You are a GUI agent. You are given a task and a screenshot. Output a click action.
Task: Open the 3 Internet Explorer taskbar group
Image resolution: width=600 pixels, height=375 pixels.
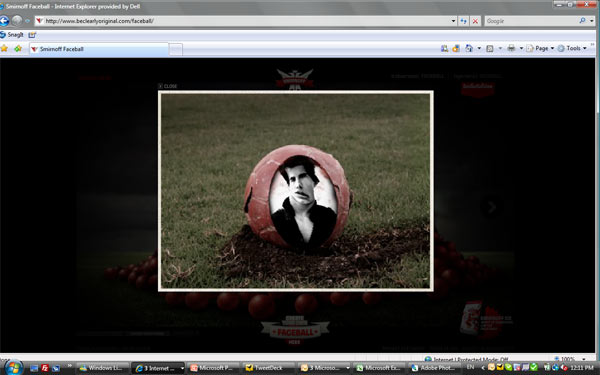158,368
